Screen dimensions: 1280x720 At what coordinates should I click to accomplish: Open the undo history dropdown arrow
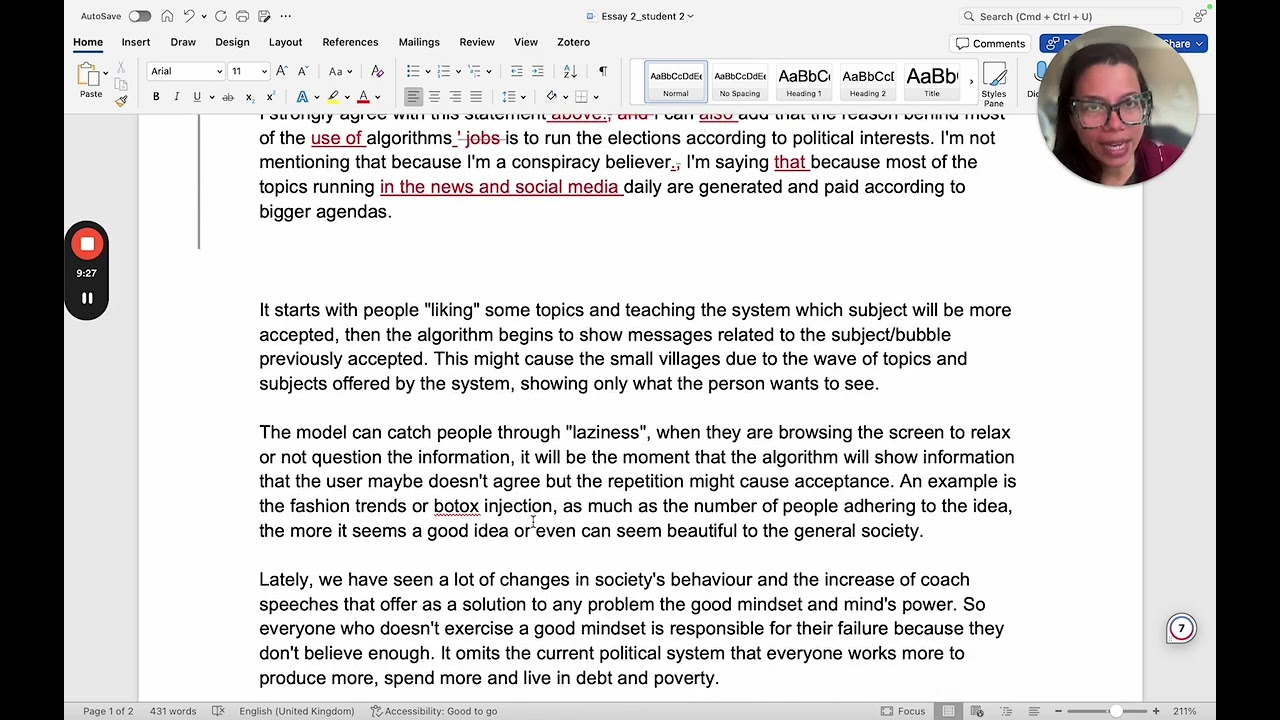203,16
